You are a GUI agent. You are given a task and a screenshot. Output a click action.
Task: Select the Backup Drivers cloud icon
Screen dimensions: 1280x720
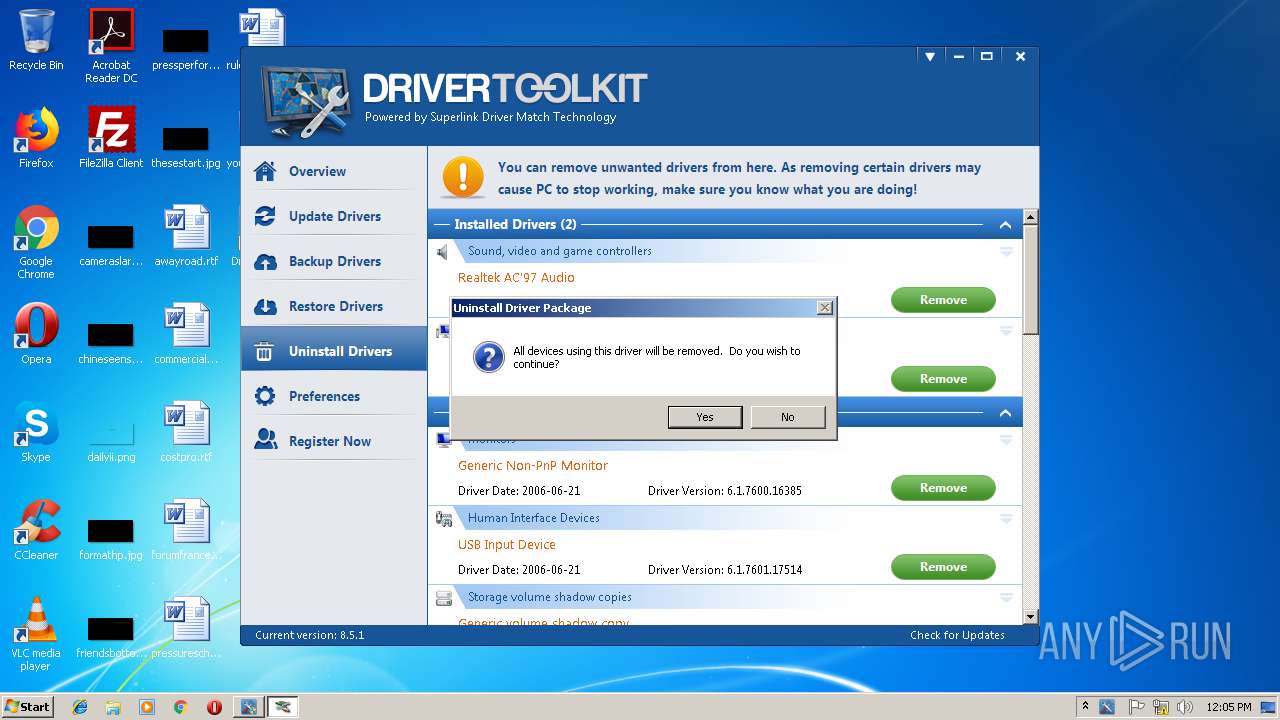pos(265,261)
